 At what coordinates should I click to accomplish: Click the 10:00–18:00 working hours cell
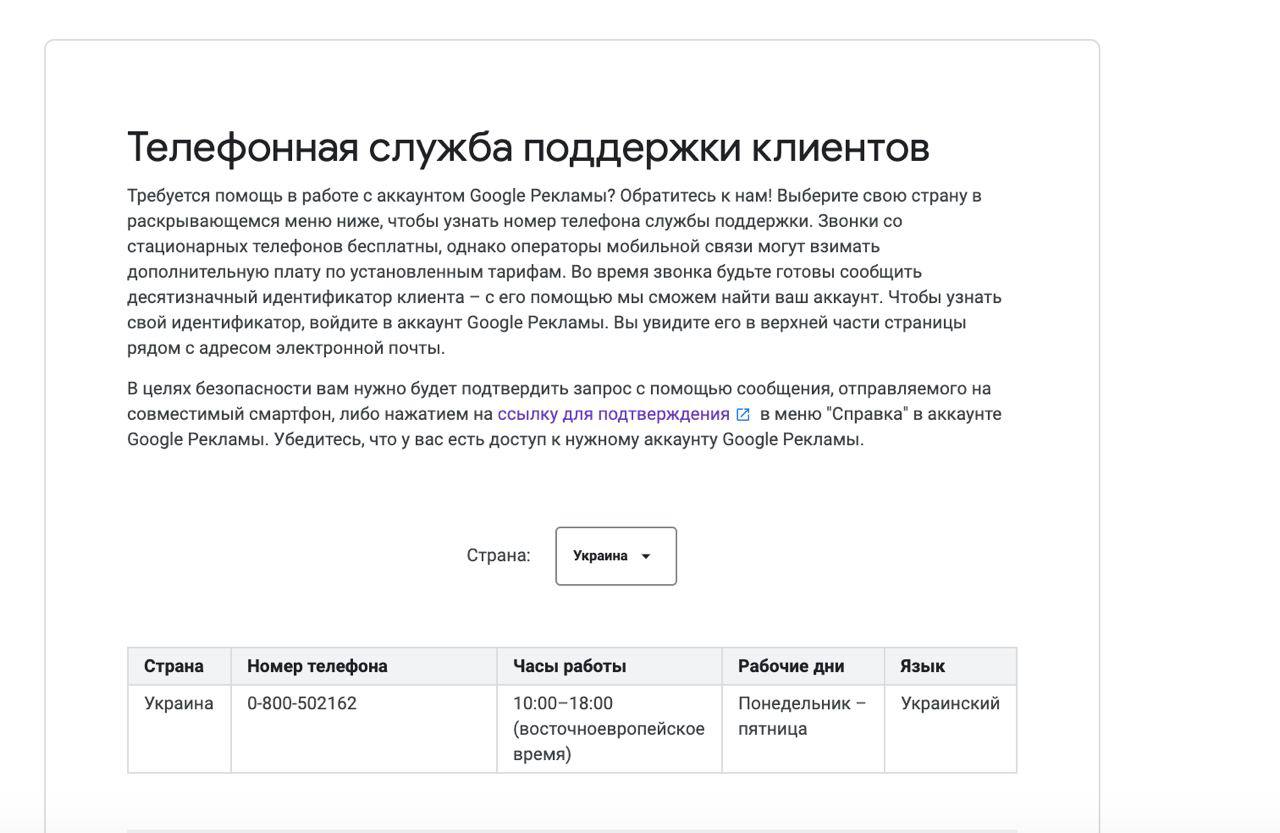click(563, 703)
